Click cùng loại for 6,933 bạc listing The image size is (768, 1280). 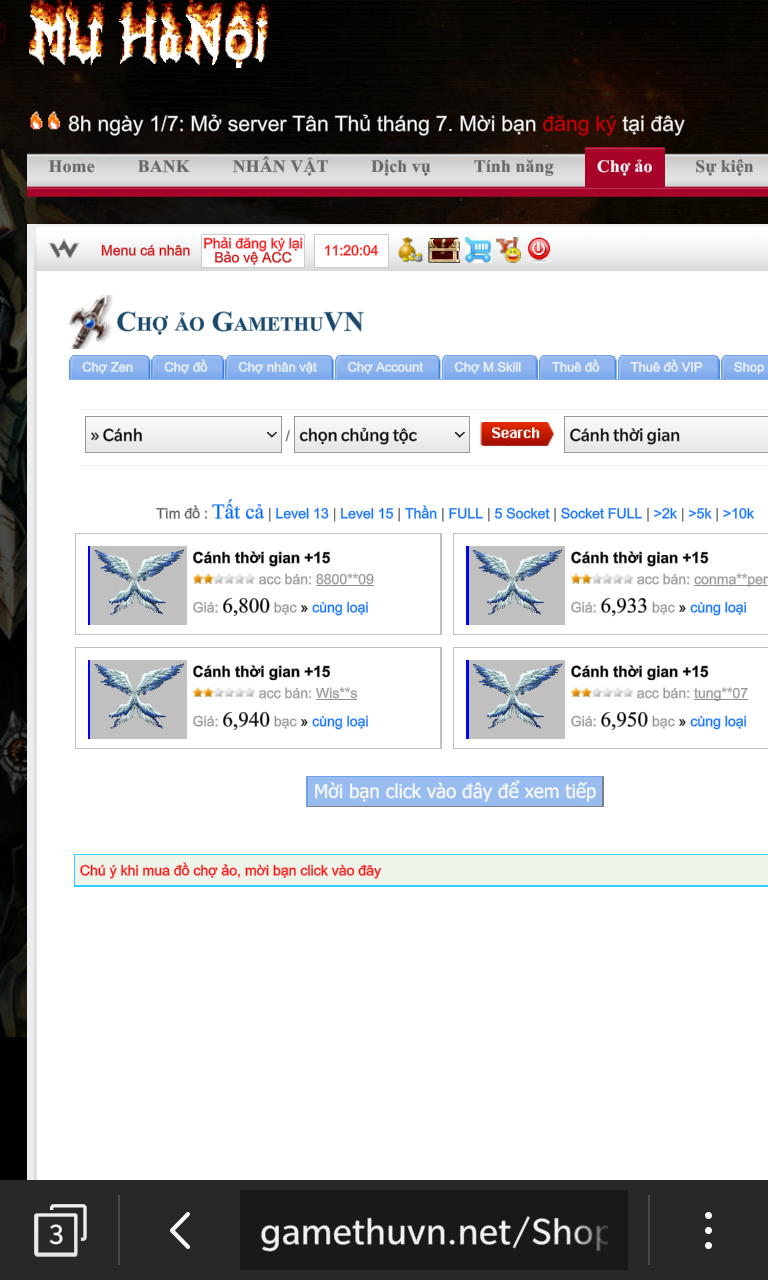[718, 608]
